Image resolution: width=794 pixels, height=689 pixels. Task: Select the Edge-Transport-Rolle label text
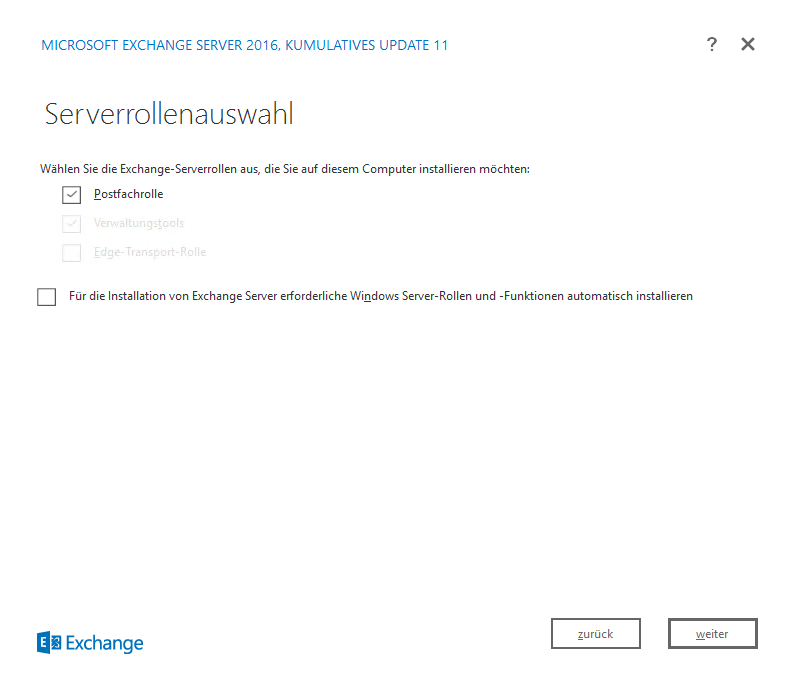(x=150, y=252)
